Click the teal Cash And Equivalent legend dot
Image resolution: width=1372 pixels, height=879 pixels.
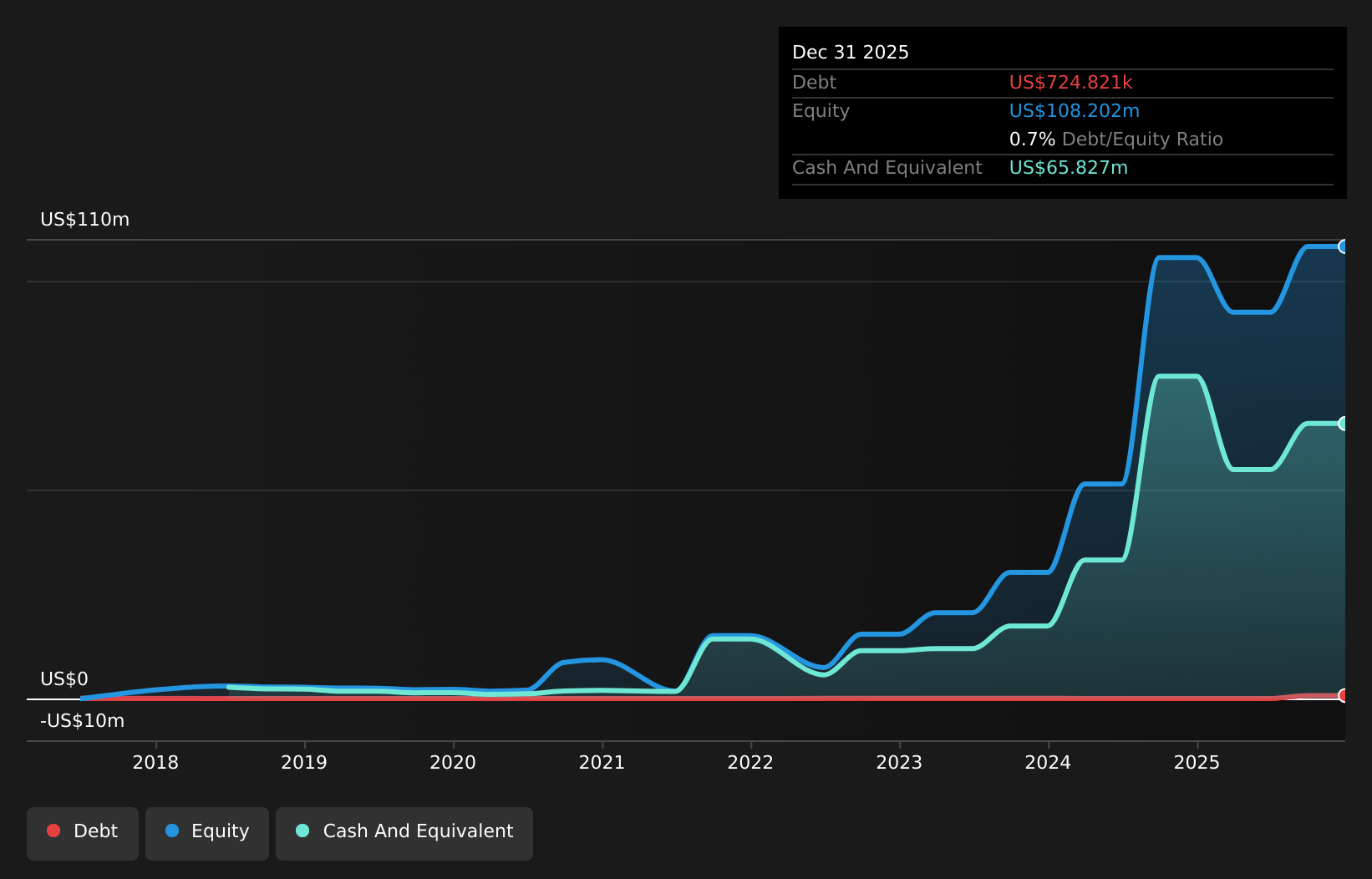coord(302,831)
